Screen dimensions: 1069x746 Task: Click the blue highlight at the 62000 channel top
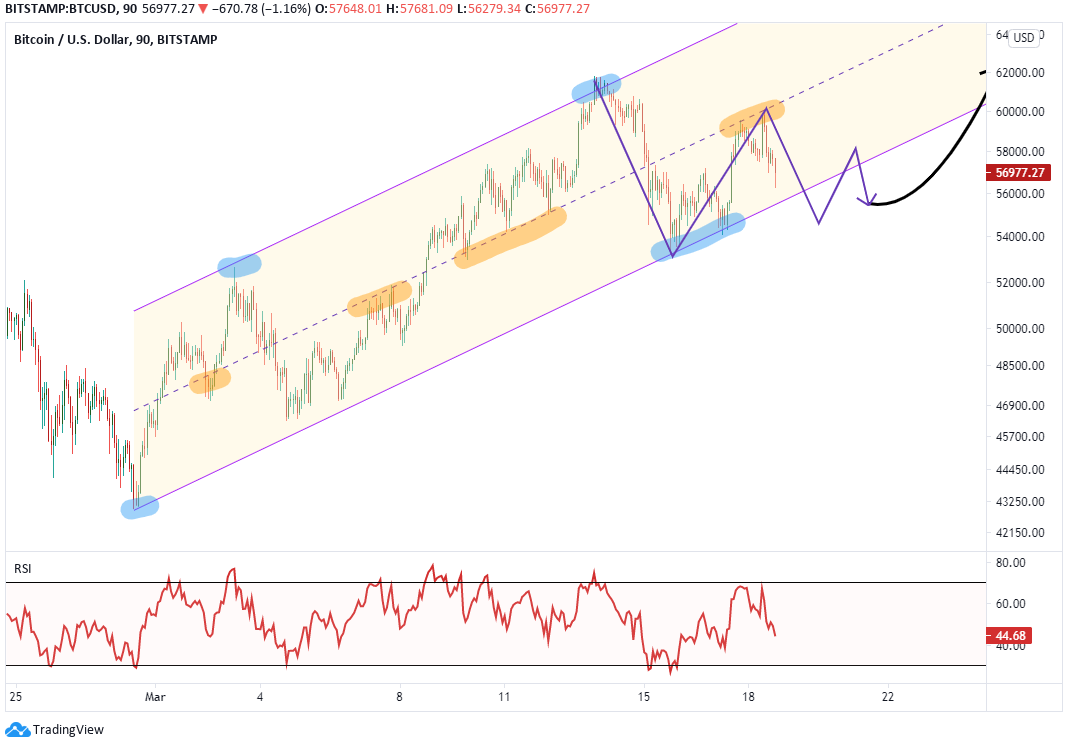click(597, 89)
